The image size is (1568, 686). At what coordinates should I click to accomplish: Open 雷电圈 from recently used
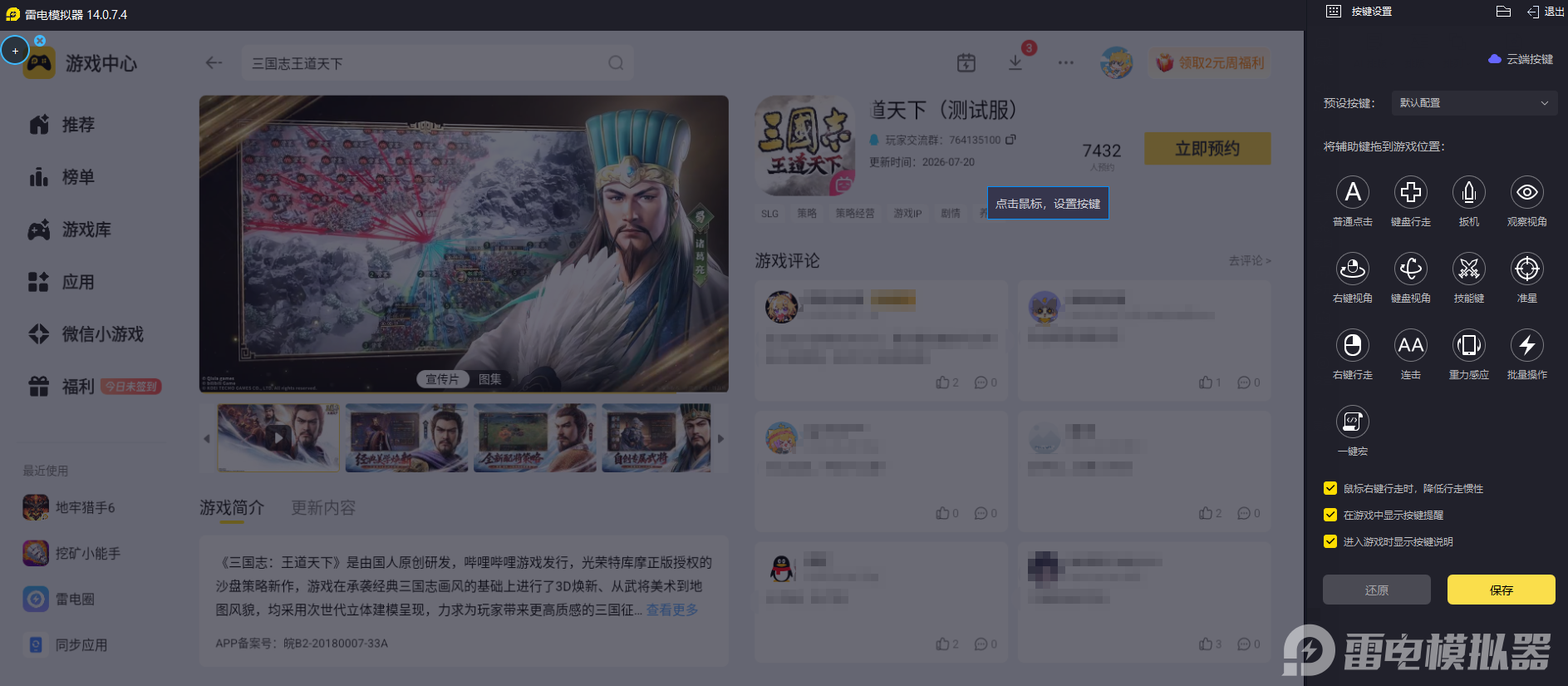pos(59,599)
